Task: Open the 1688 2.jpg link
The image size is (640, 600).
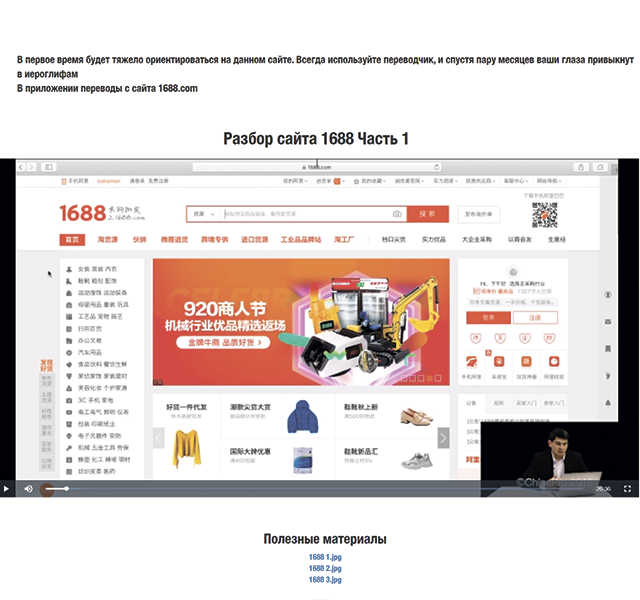Action: [x=325, y=568]
